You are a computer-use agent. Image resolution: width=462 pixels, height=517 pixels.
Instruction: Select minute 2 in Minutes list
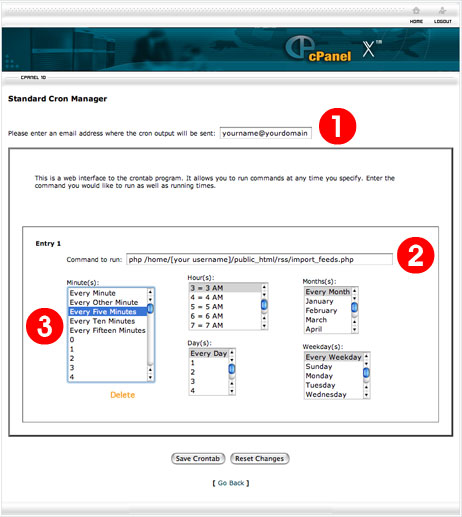pos(108,358)
